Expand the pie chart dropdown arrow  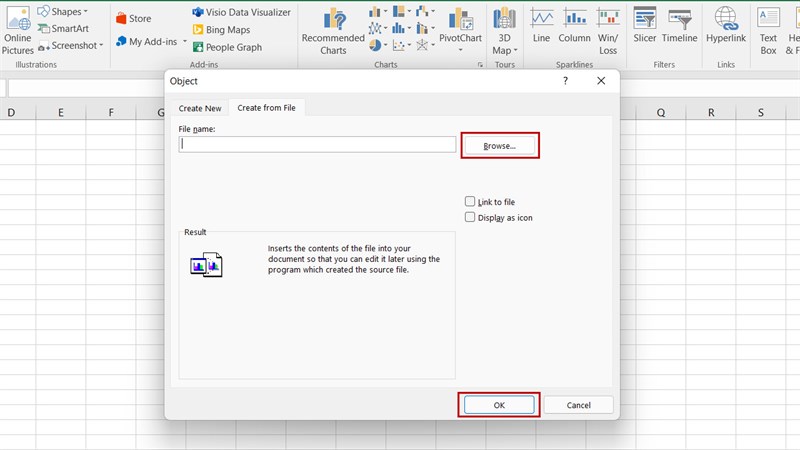click(385, 45)
